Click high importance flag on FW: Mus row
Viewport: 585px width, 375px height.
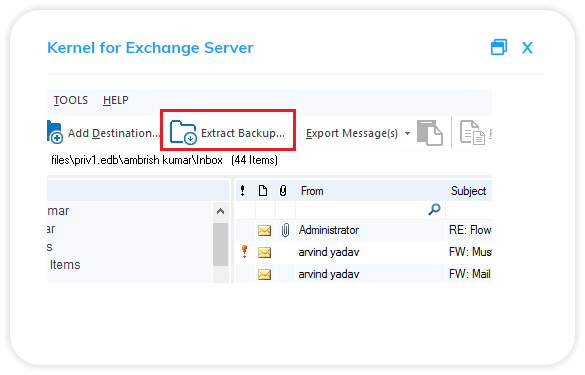[244, 251]
